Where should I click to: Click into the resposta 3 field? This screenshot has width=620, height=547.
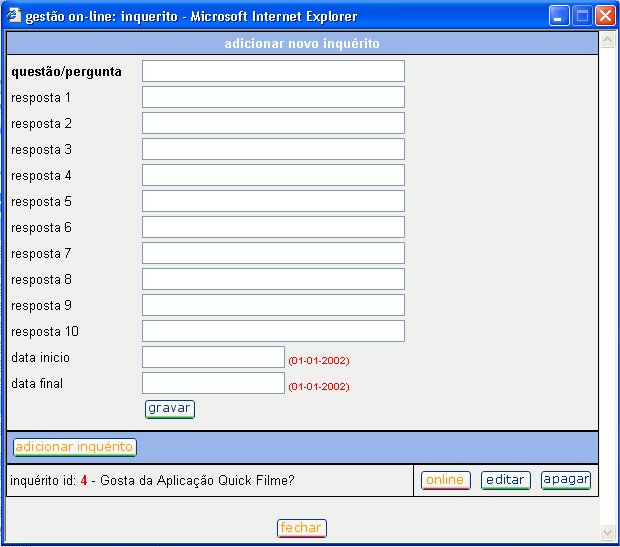click(x=273, y=149)
